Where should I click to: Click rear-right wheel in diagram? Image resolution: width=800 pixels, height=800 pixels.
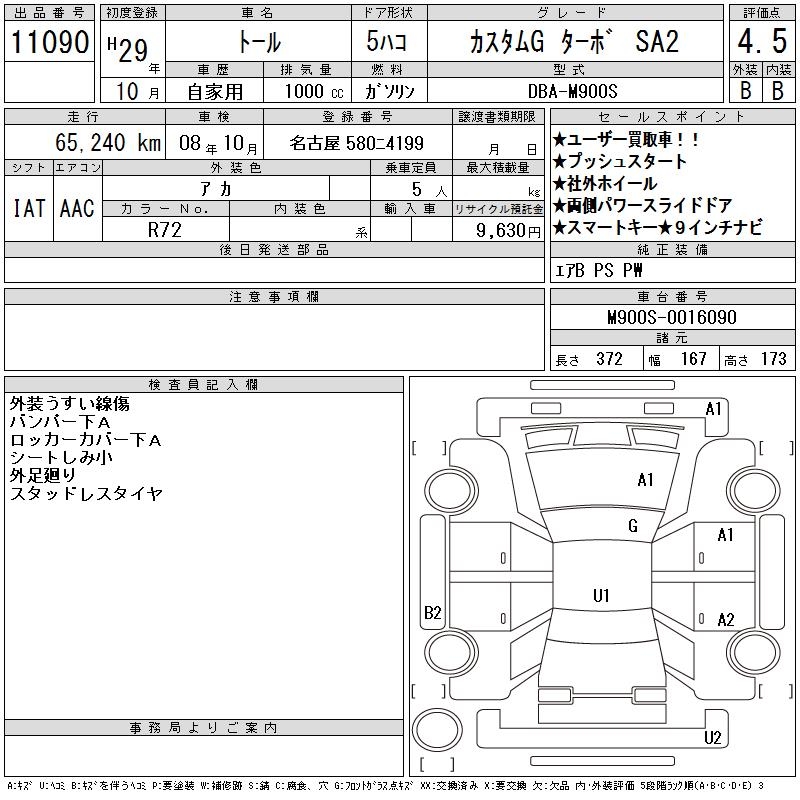point(754,652)
